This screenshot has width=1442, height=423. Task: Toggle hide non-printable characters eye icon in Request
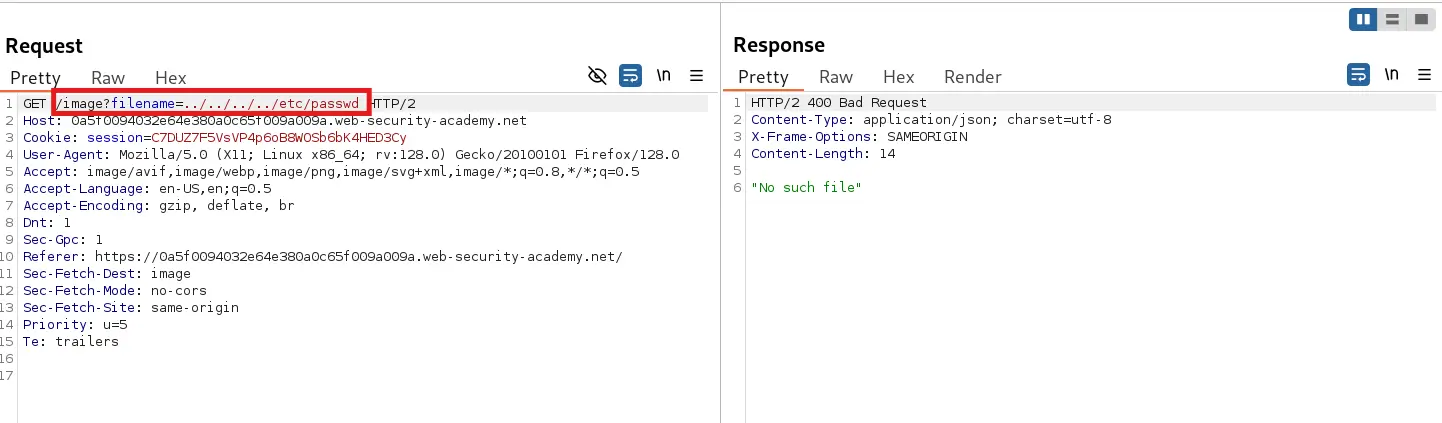(597, 76)
